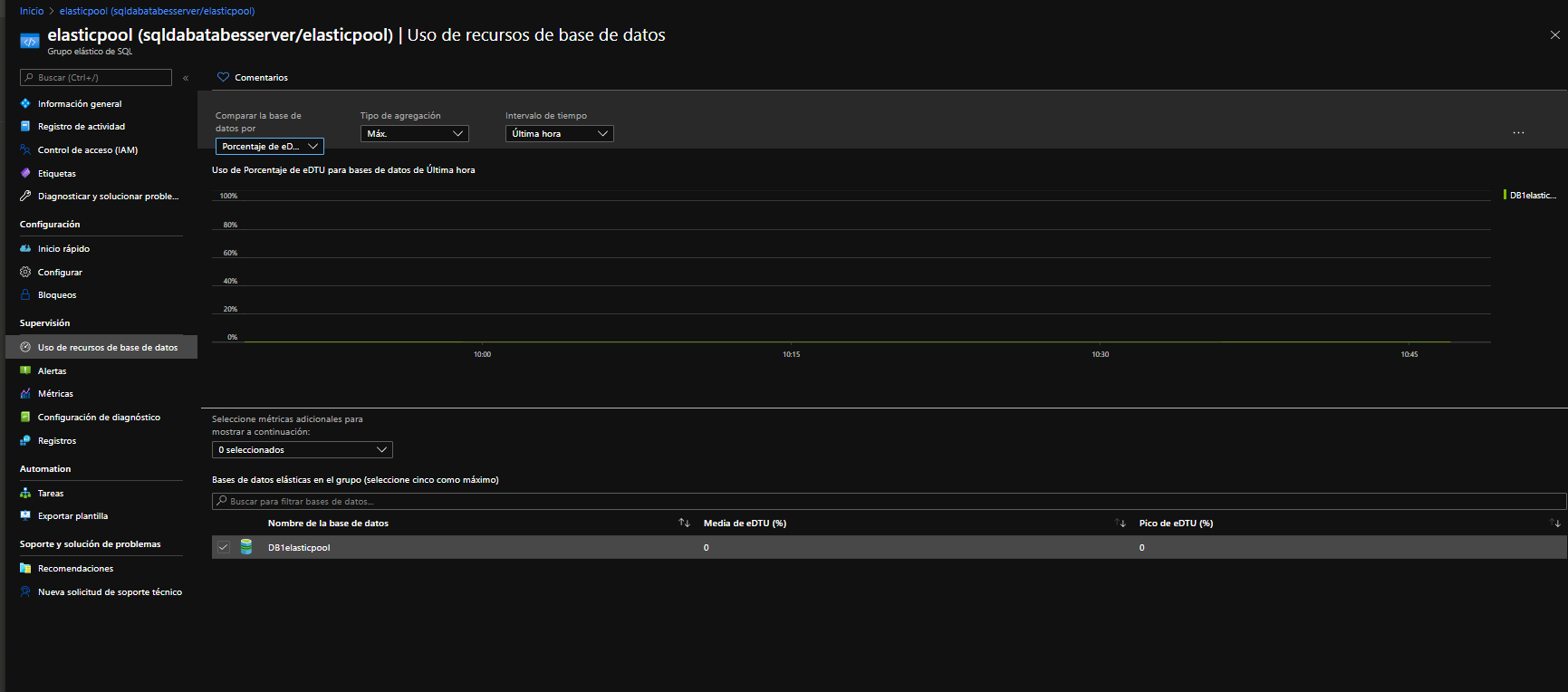Click the DB1elasticpool database icon
The width and height of the screenshot is (1568, 692).
tap(246, 547)
